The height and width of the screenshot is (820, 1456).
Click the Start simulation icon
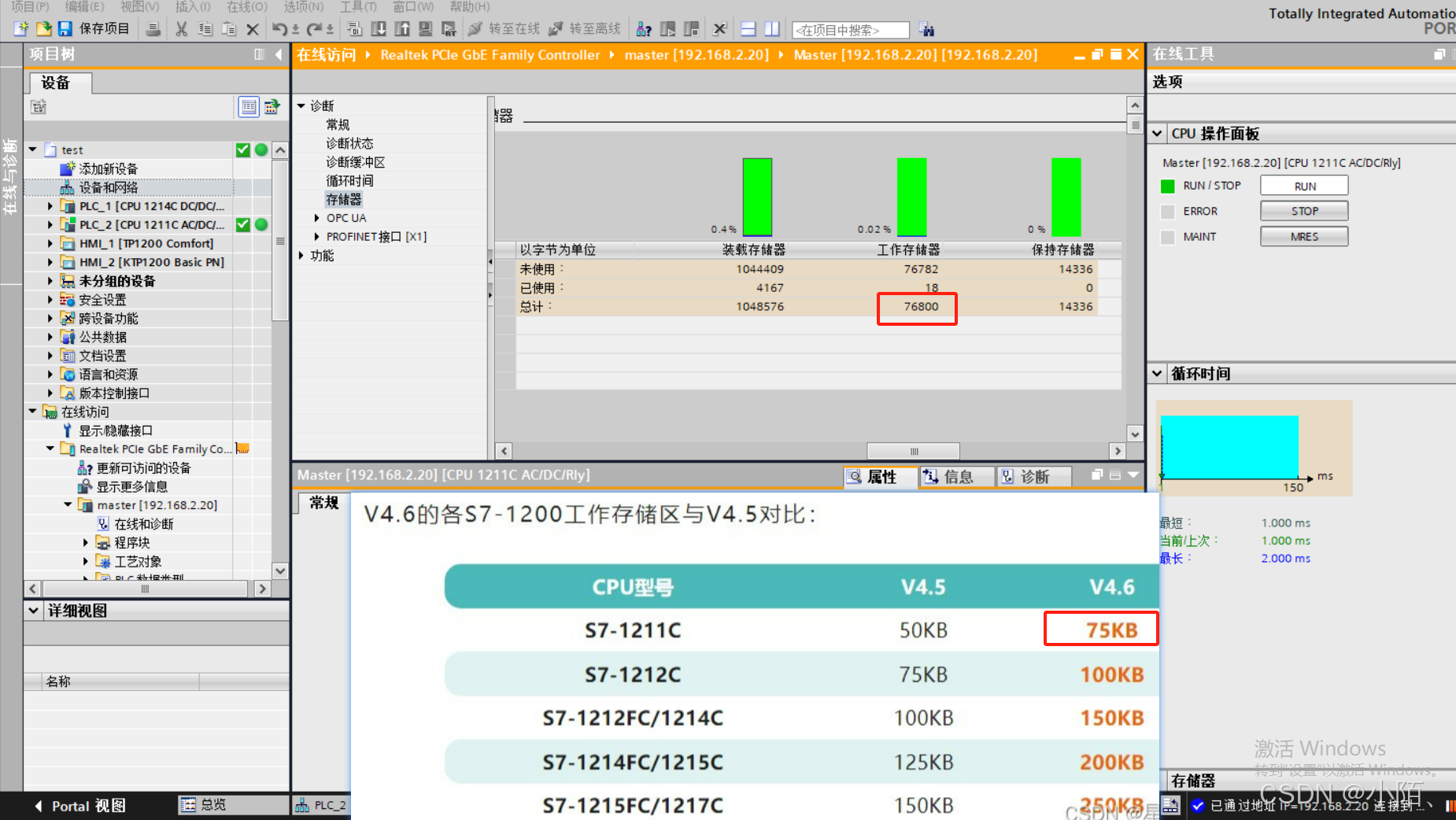click(x=426, y=29)
